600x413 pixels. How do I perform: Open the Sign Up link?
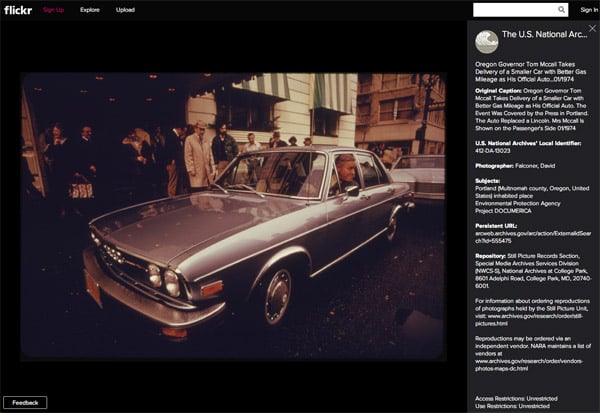point(53,10)
